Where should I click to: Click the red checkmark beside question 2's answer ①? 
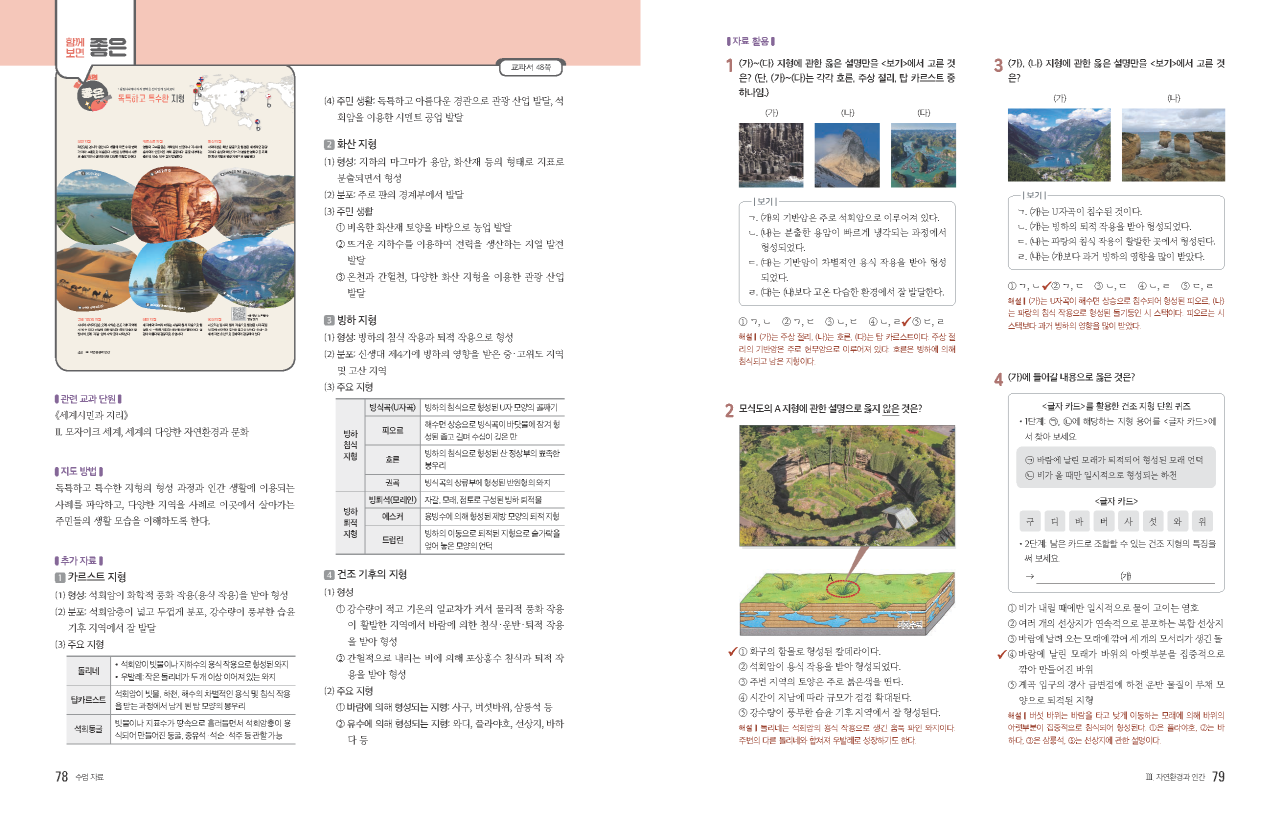coord(731,653)
